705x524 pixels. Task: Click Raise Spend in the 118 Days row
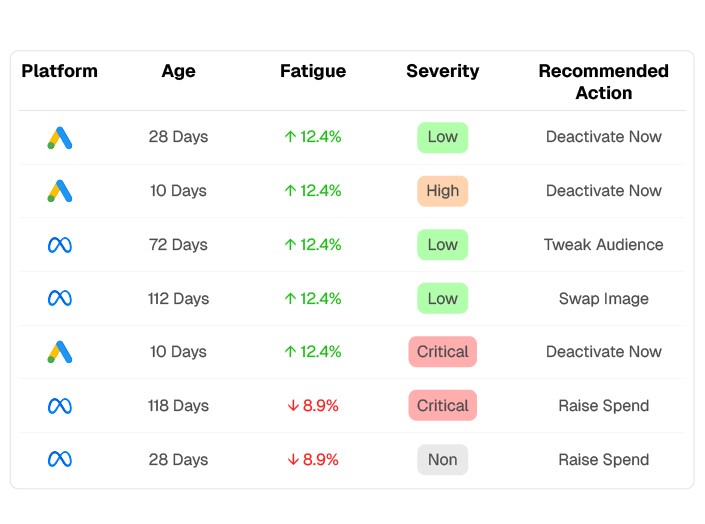click(603, 406)
